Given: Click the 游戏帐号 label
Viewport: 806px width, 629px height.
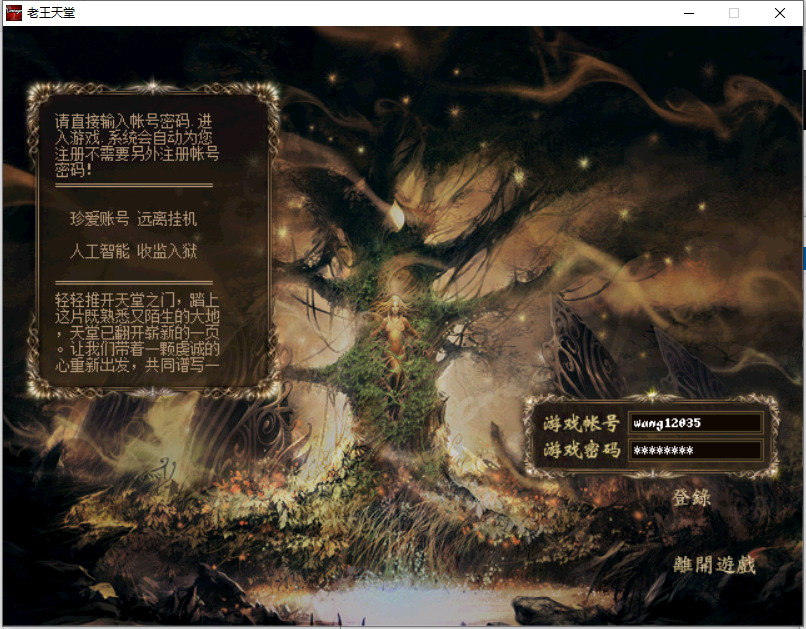Looking at the screenshot, I should tap(581, 423).
